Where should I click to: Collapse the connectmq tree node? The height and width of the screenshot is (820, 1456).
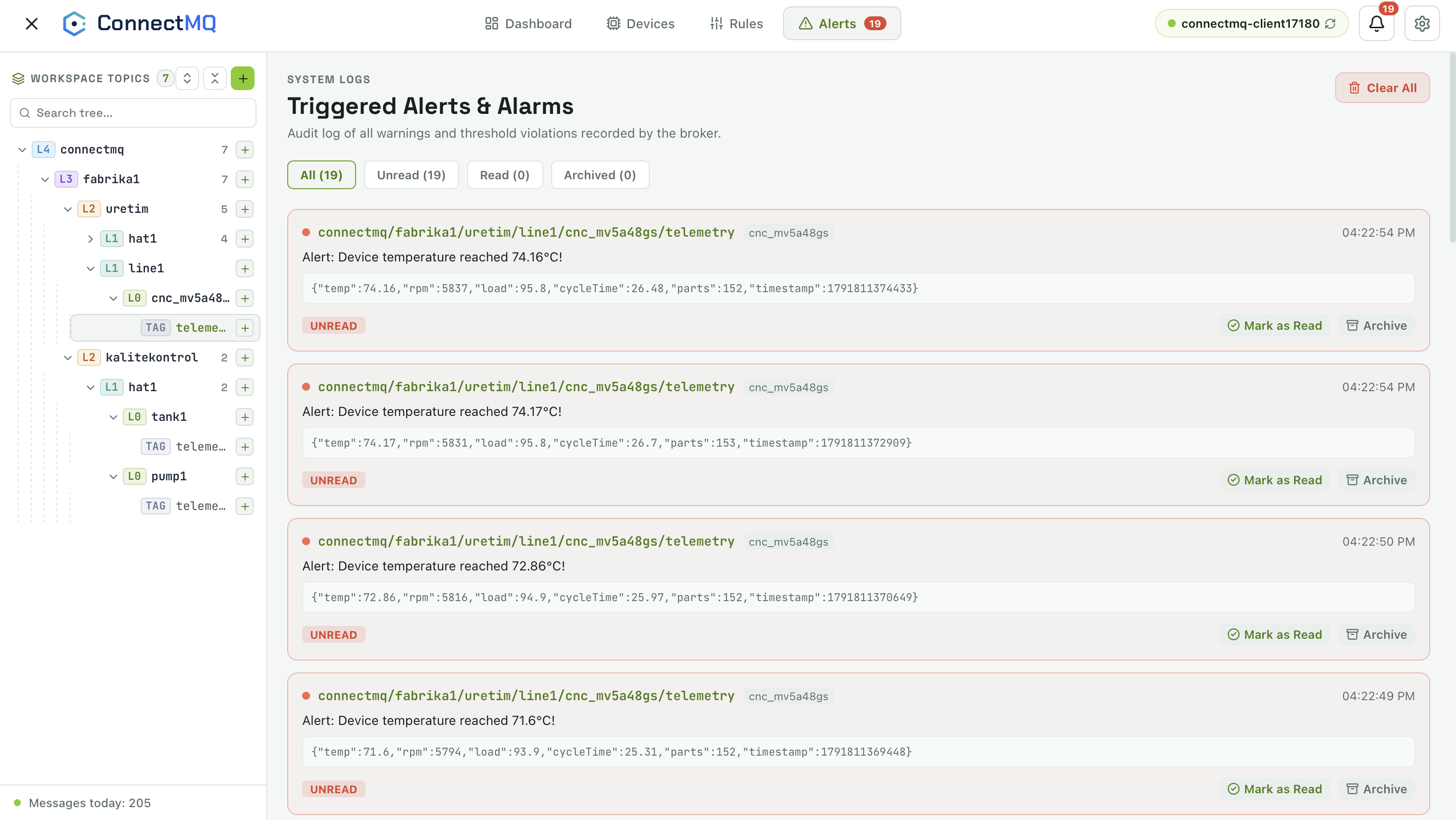point(22,150)
